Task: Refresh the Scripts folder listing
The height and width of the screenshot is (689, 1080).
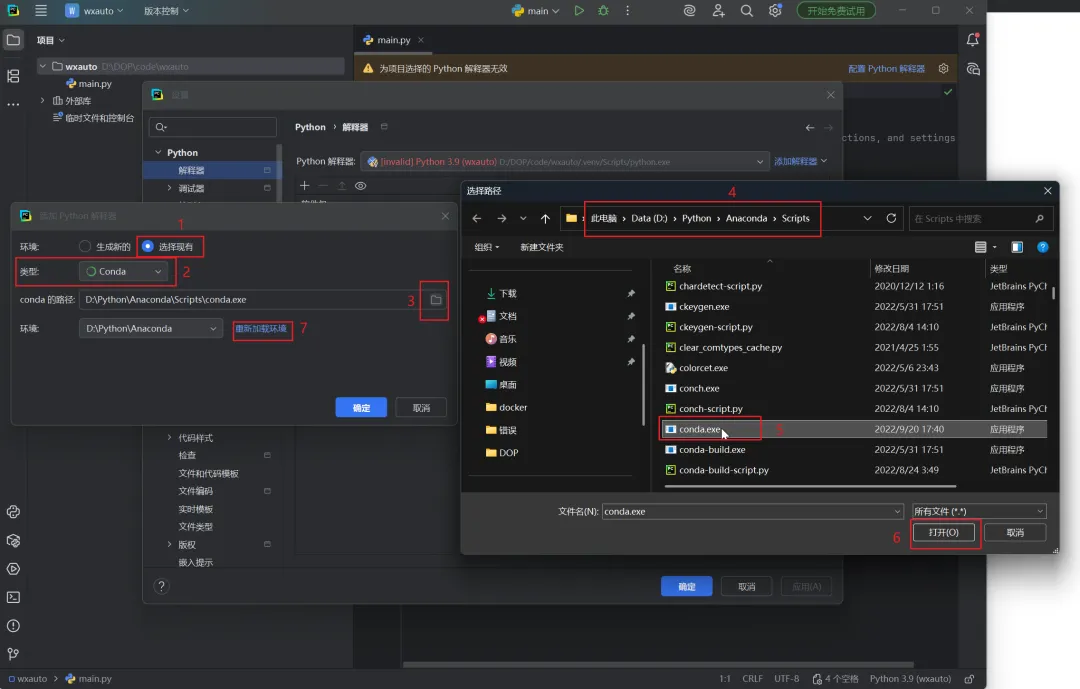Action: (x=891, y=218)
